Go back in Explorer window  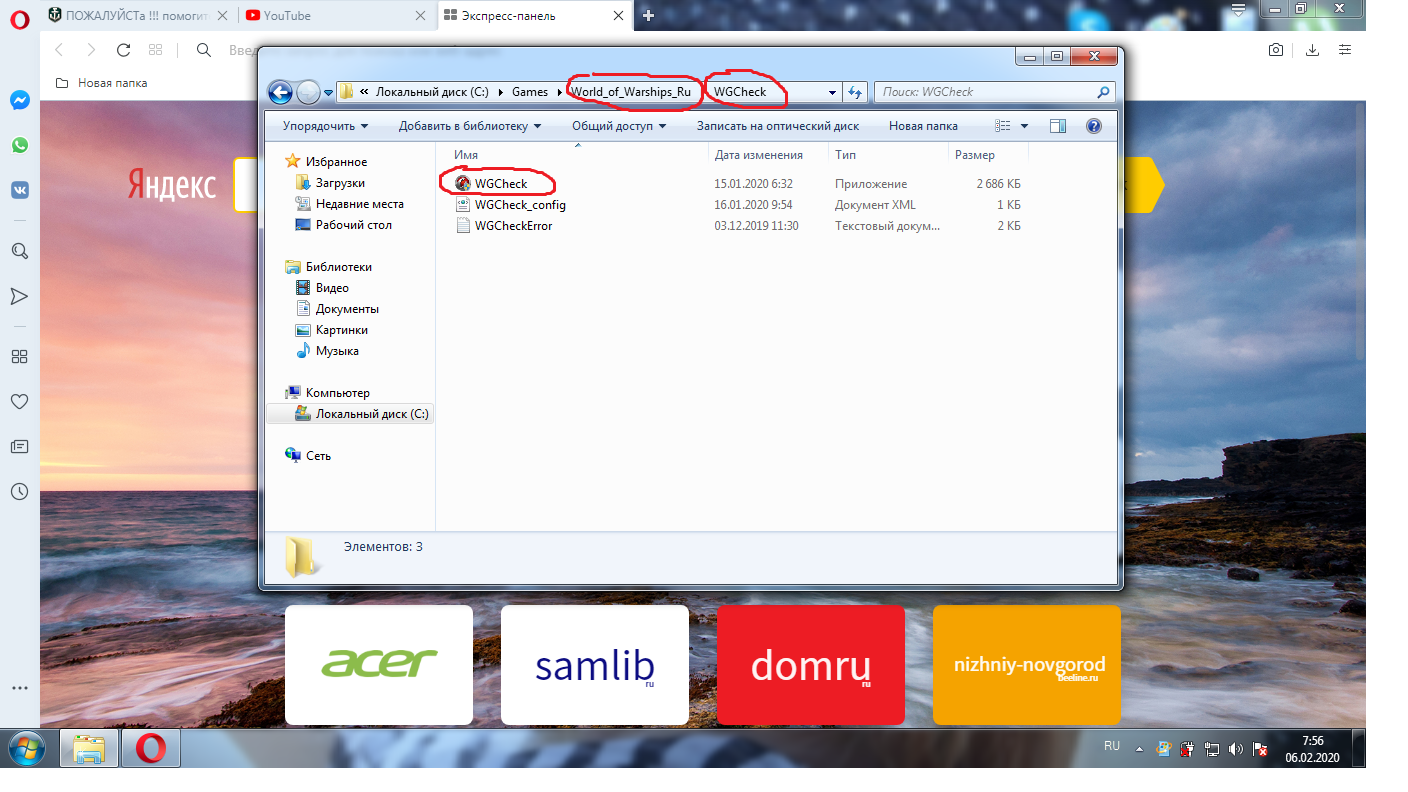pyautogui.click(x=281, y=92)
